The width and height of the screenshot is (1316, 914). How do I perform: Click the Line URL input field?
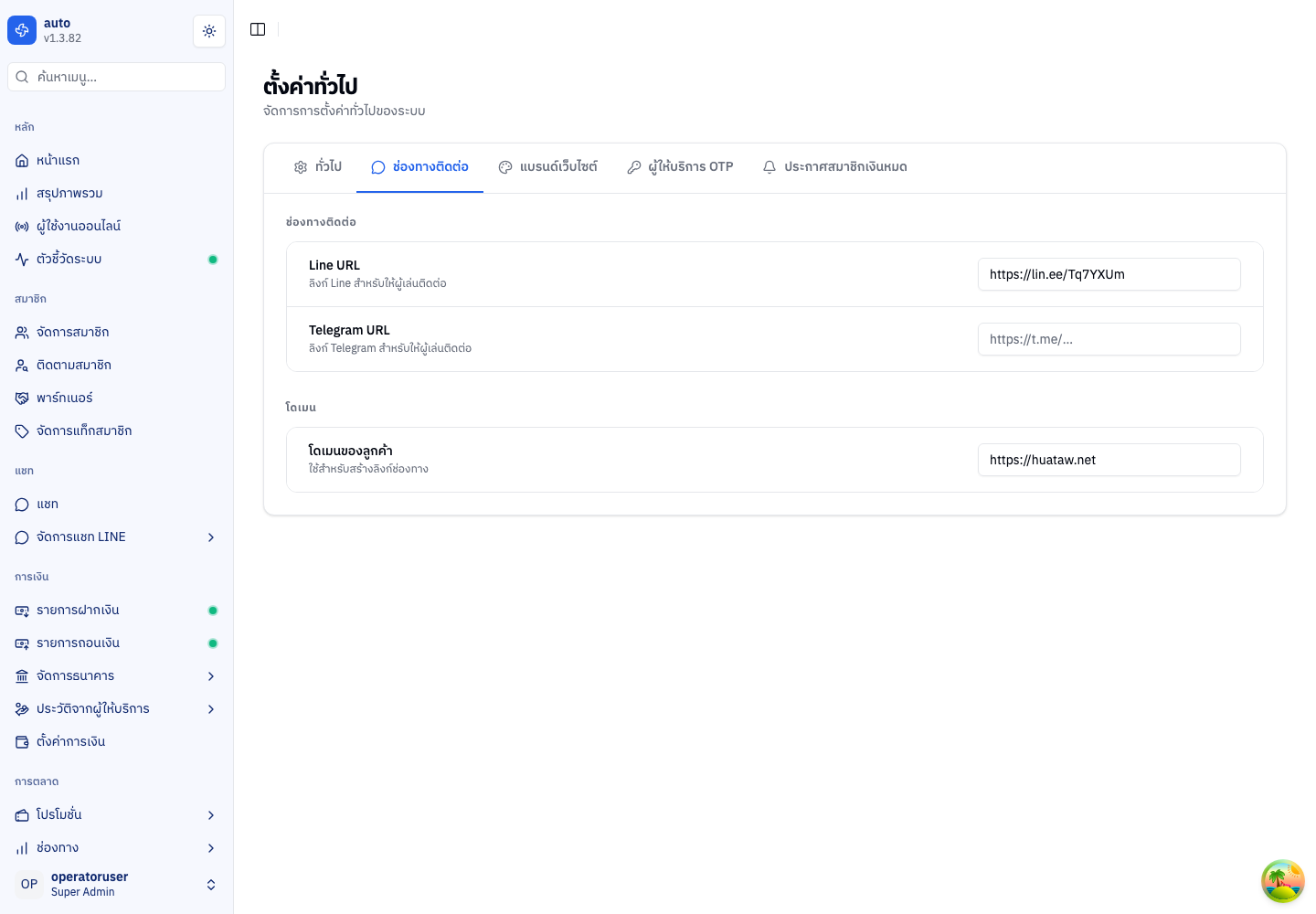[1109, 274]
